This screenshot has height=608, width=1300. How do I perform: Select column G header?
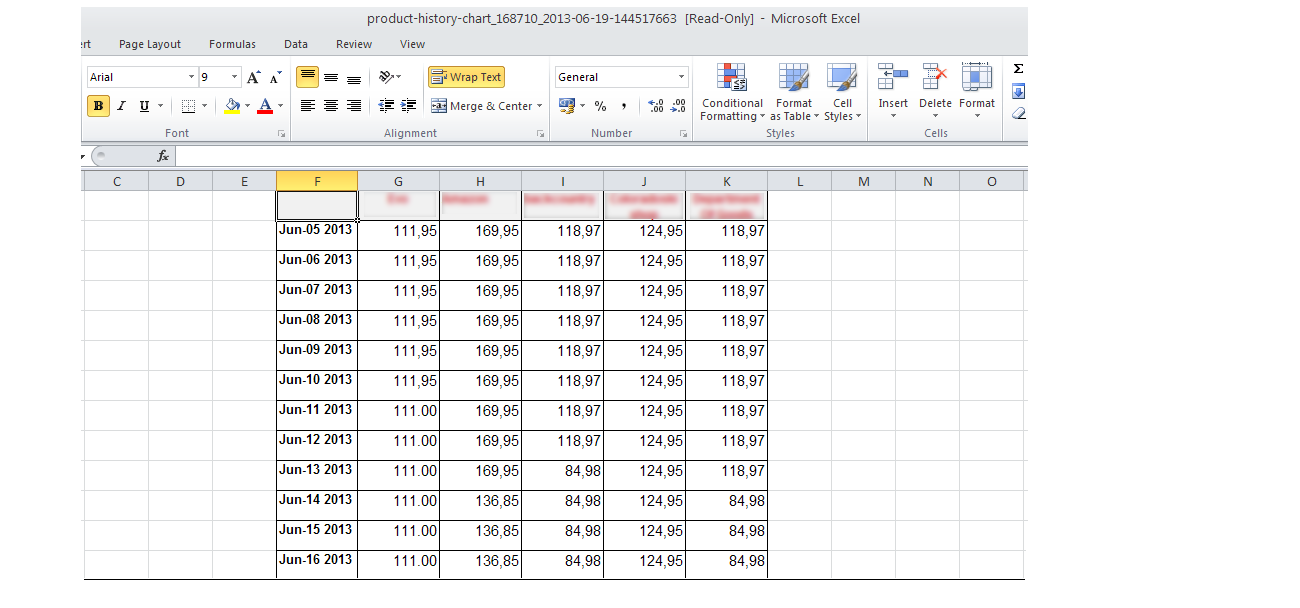tap(399, 181)
